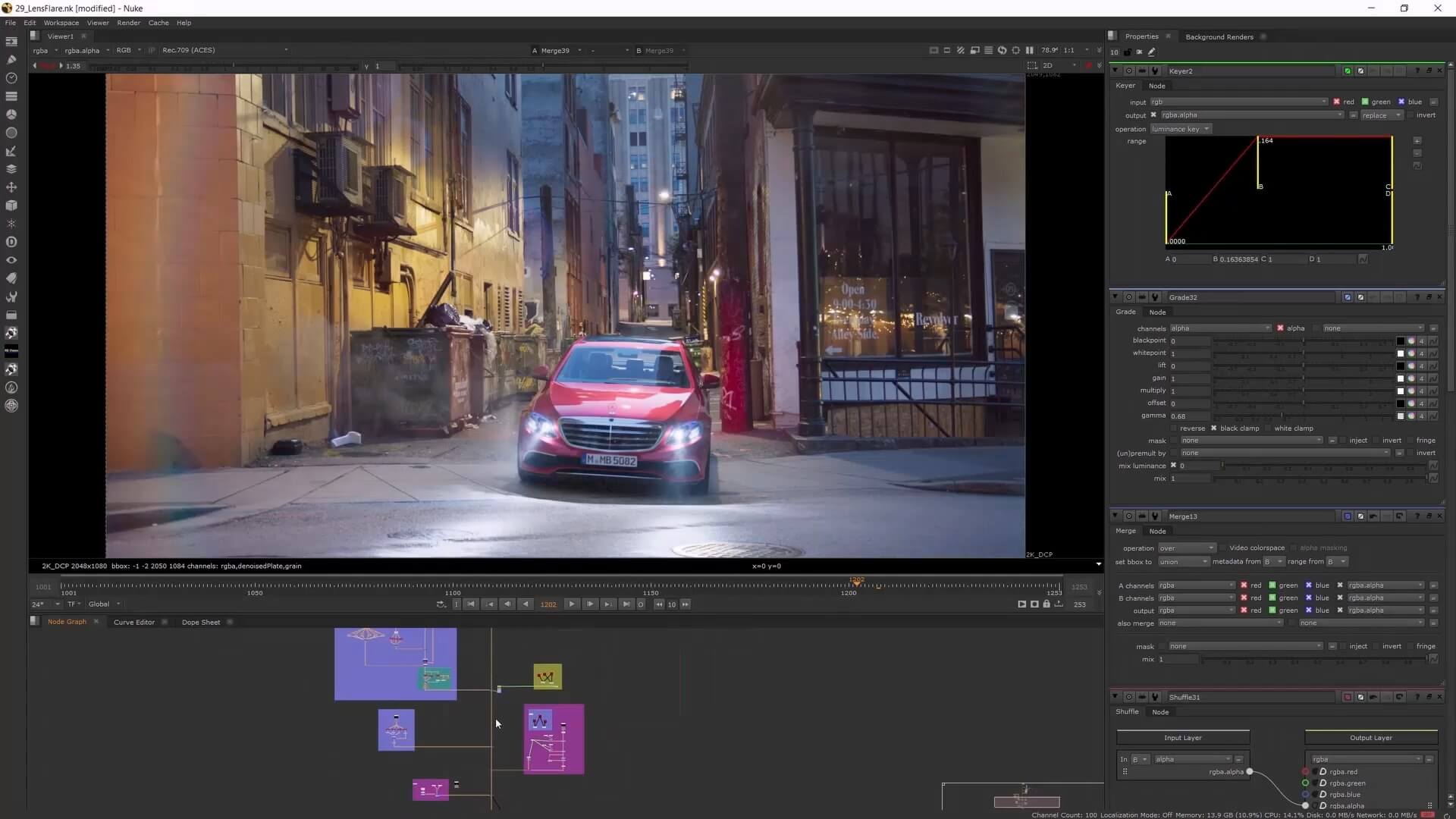Open Shuffle31 input layer alpha dropdown
Viewport: 1456px width, 819px height.
1192,759
